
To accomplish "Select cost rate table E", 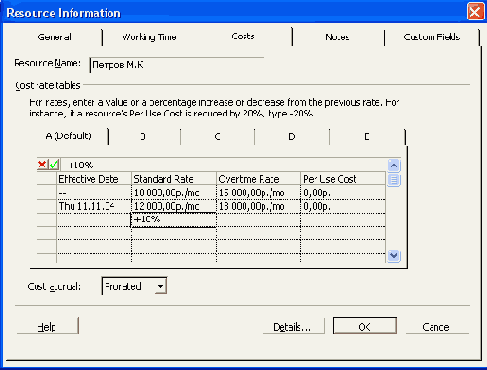I will [x=367, y=136].
